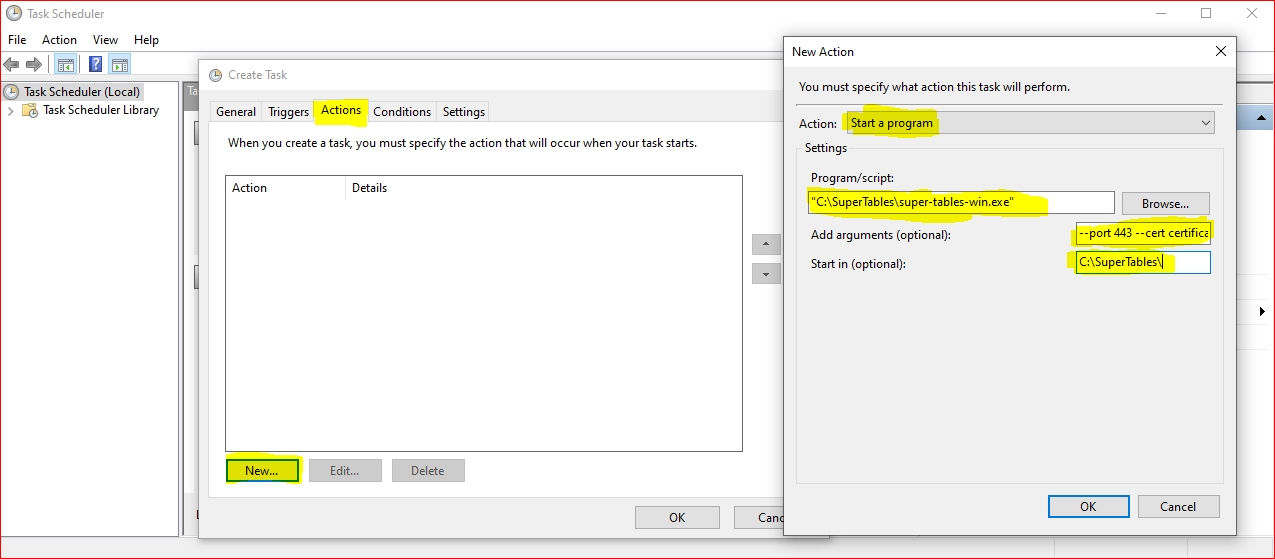Switch to the Conditions tab
The height and width of the screenshot is (559, 1275).
coord(402,112)
